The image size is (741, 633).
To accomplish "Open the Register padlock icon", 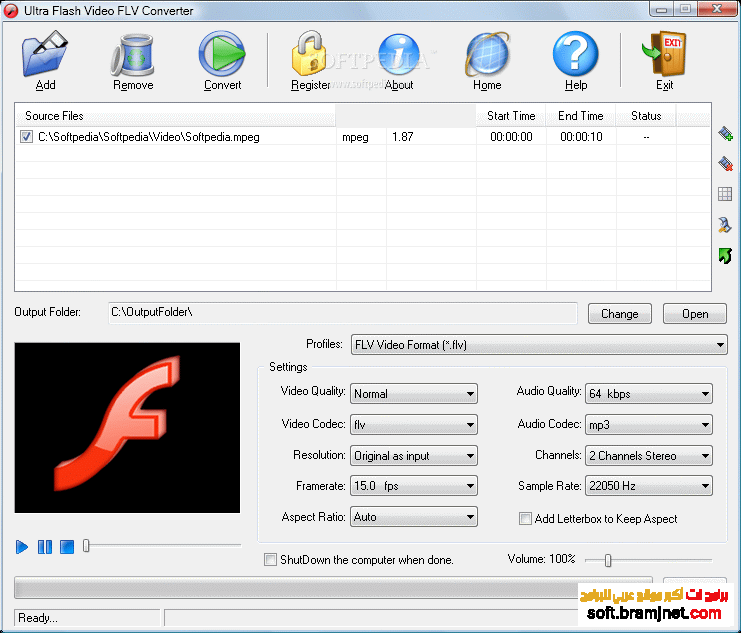I will pos(310,53).
